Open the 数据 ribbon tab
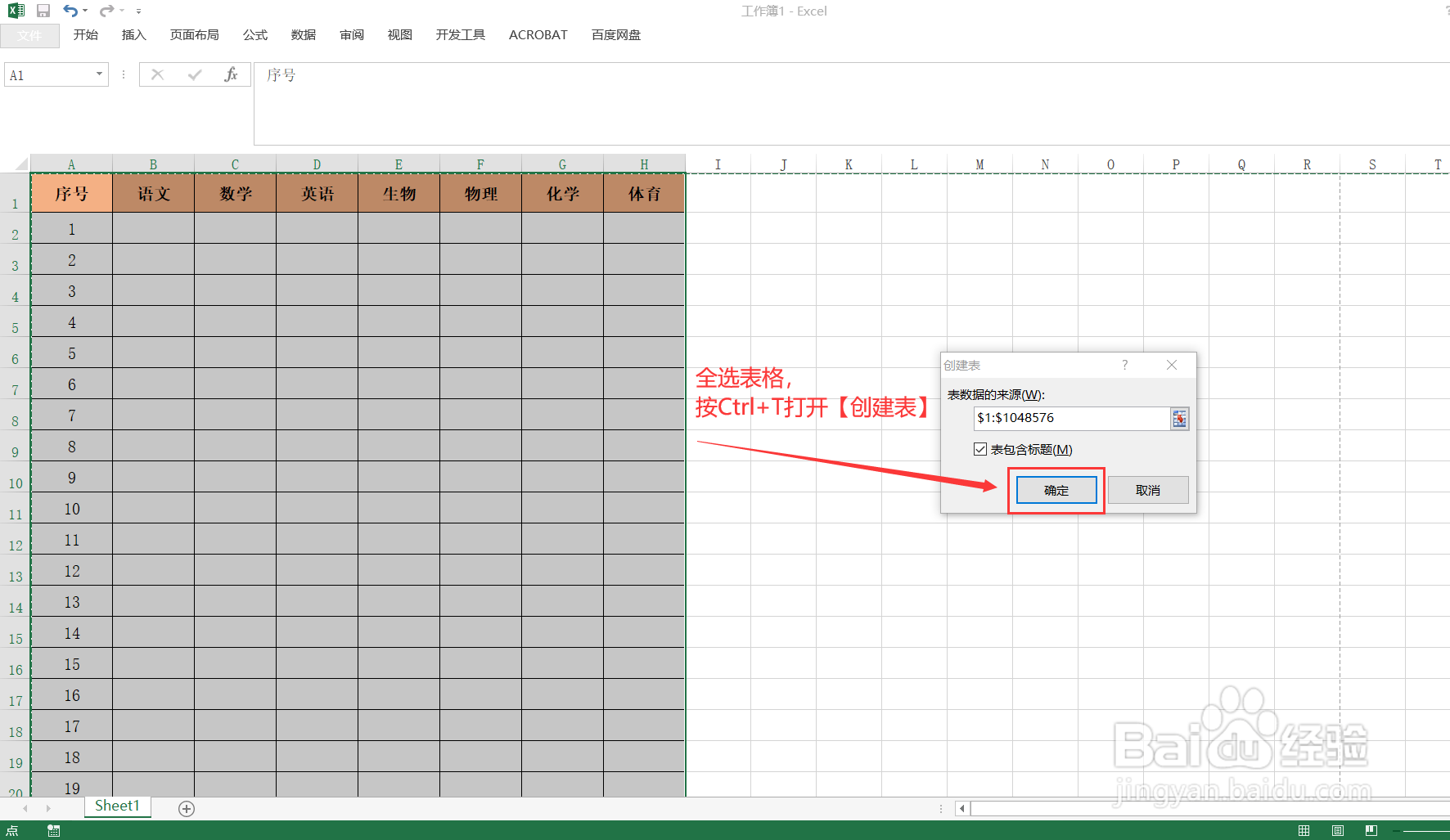The width and height of the screenshot is (1450, 840). tap(304, 35)
